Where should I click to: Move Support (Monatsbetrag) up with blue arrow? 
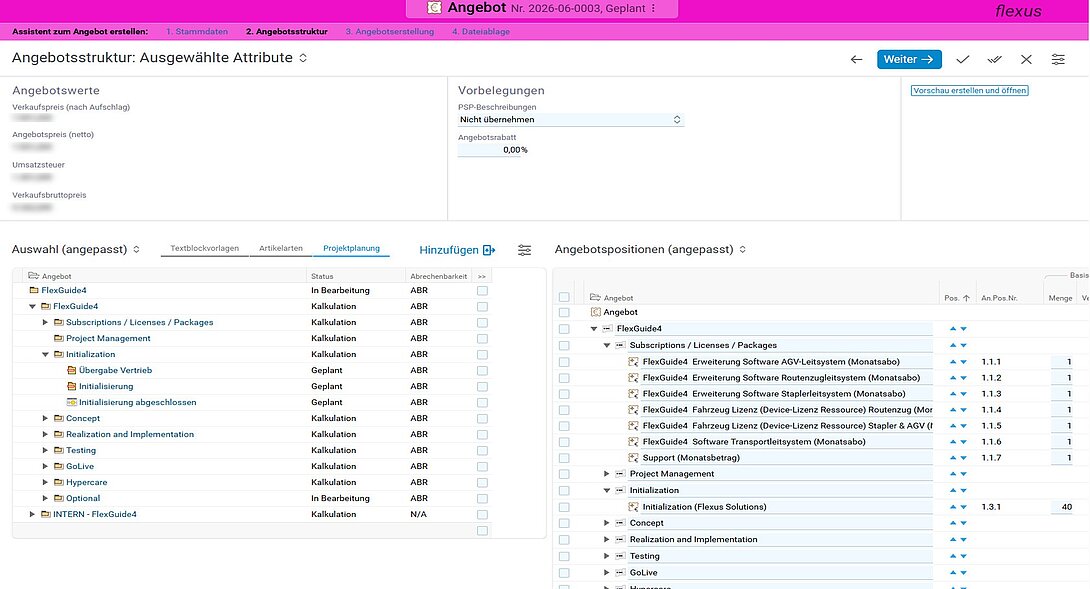953,458
